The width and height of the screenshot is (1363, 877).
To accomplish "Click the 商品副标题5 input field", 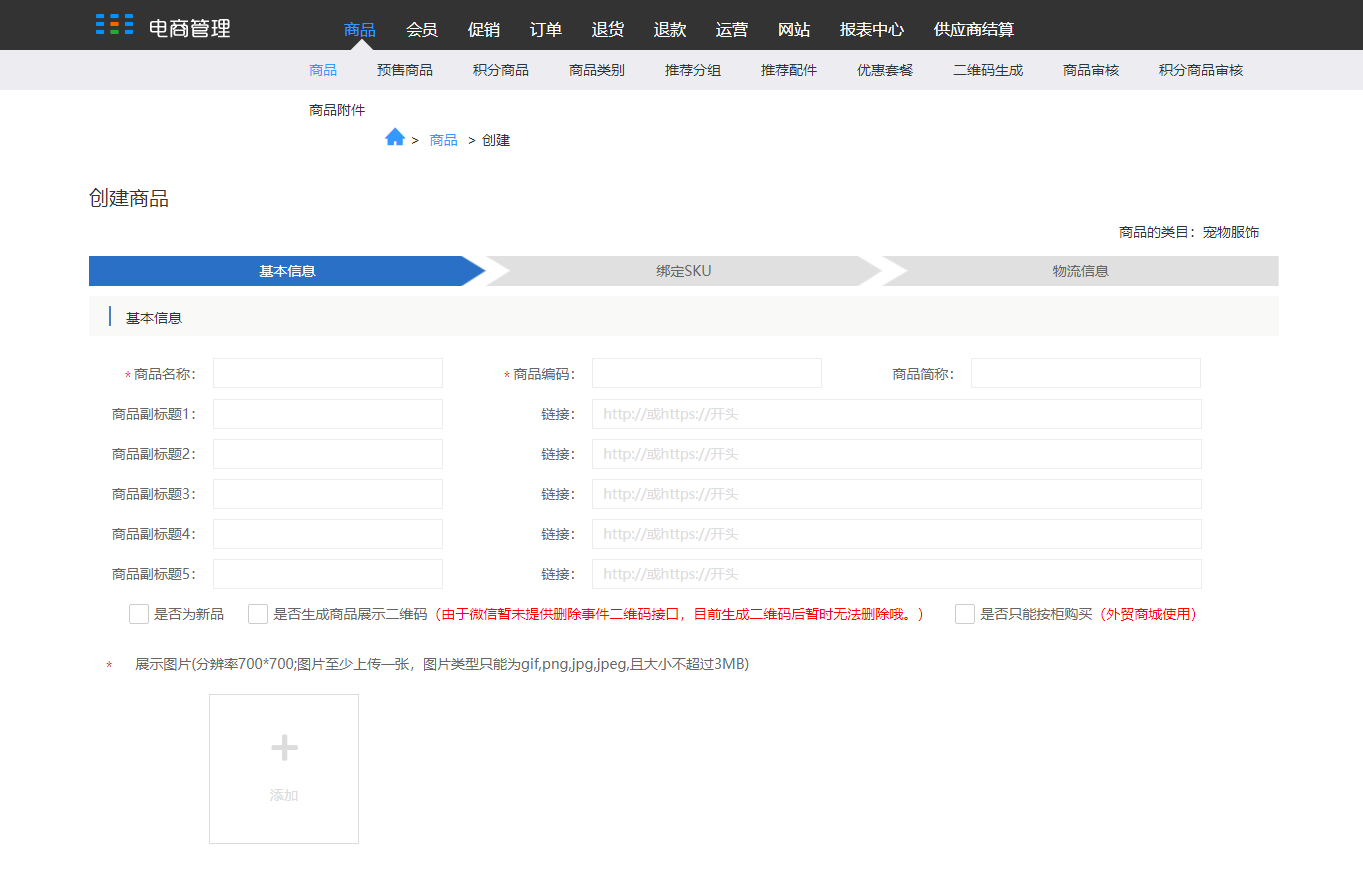I will (328, 574).
